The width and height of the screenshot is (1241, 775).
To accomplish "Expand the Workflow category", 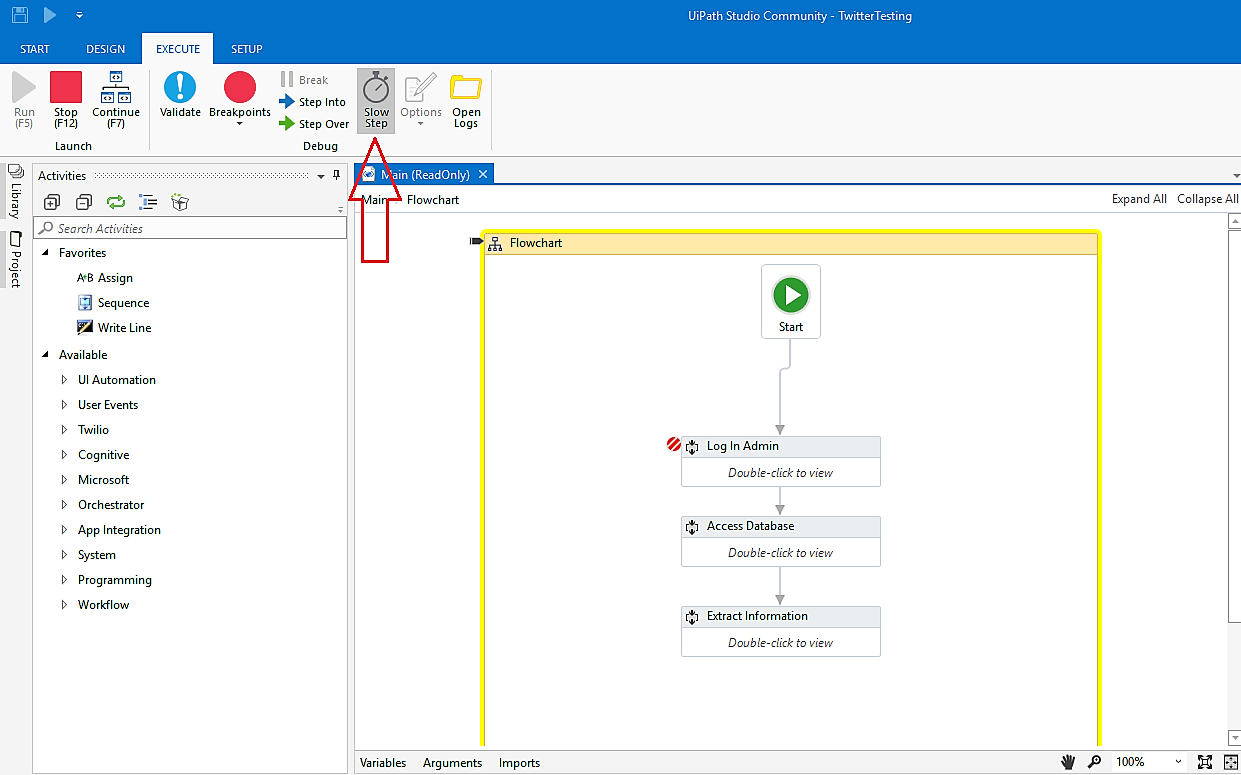I will tap(65, 605).
